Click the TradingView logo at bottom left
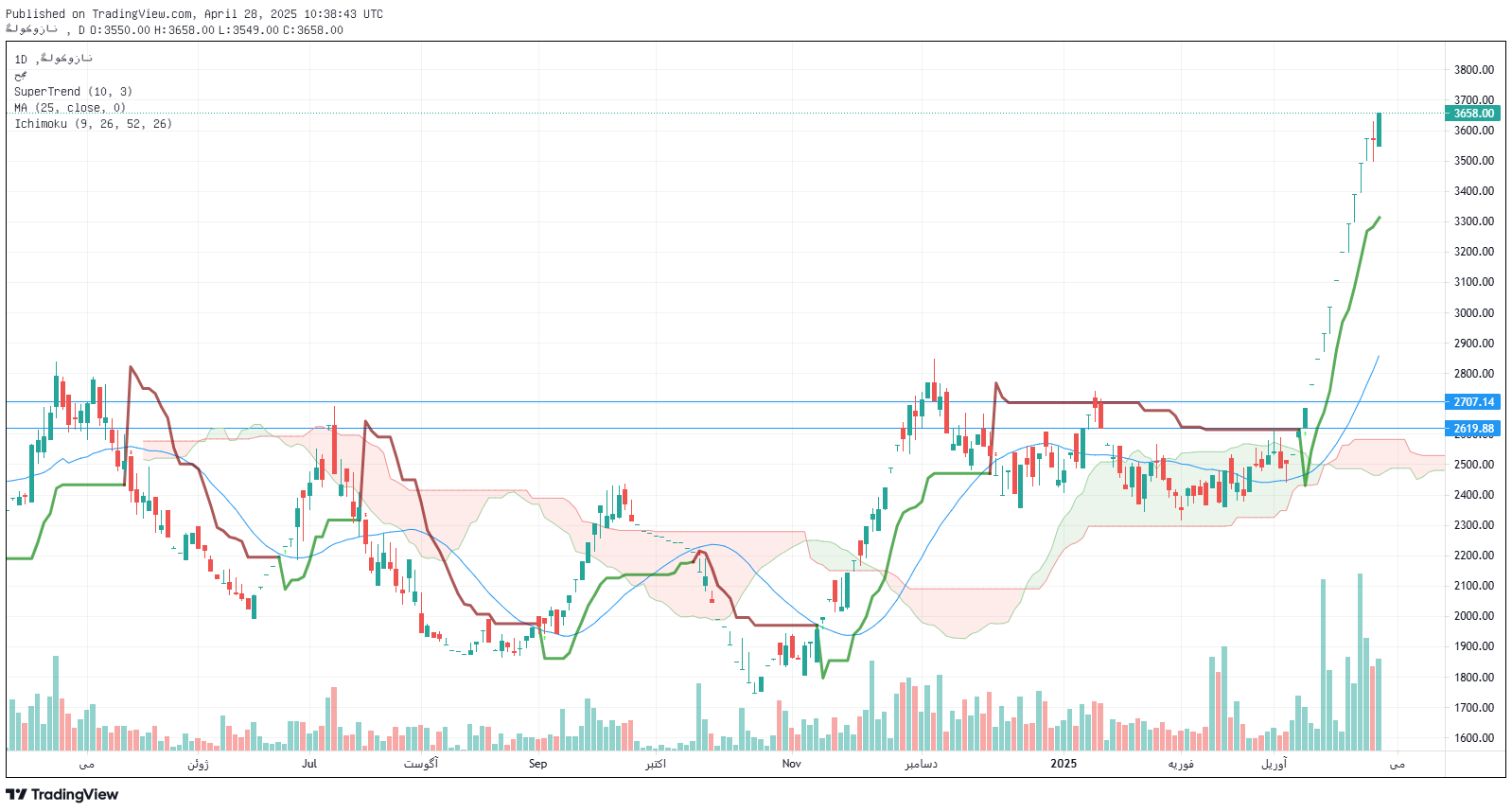Screen dimensions: 1512x812 pos(62,794)
